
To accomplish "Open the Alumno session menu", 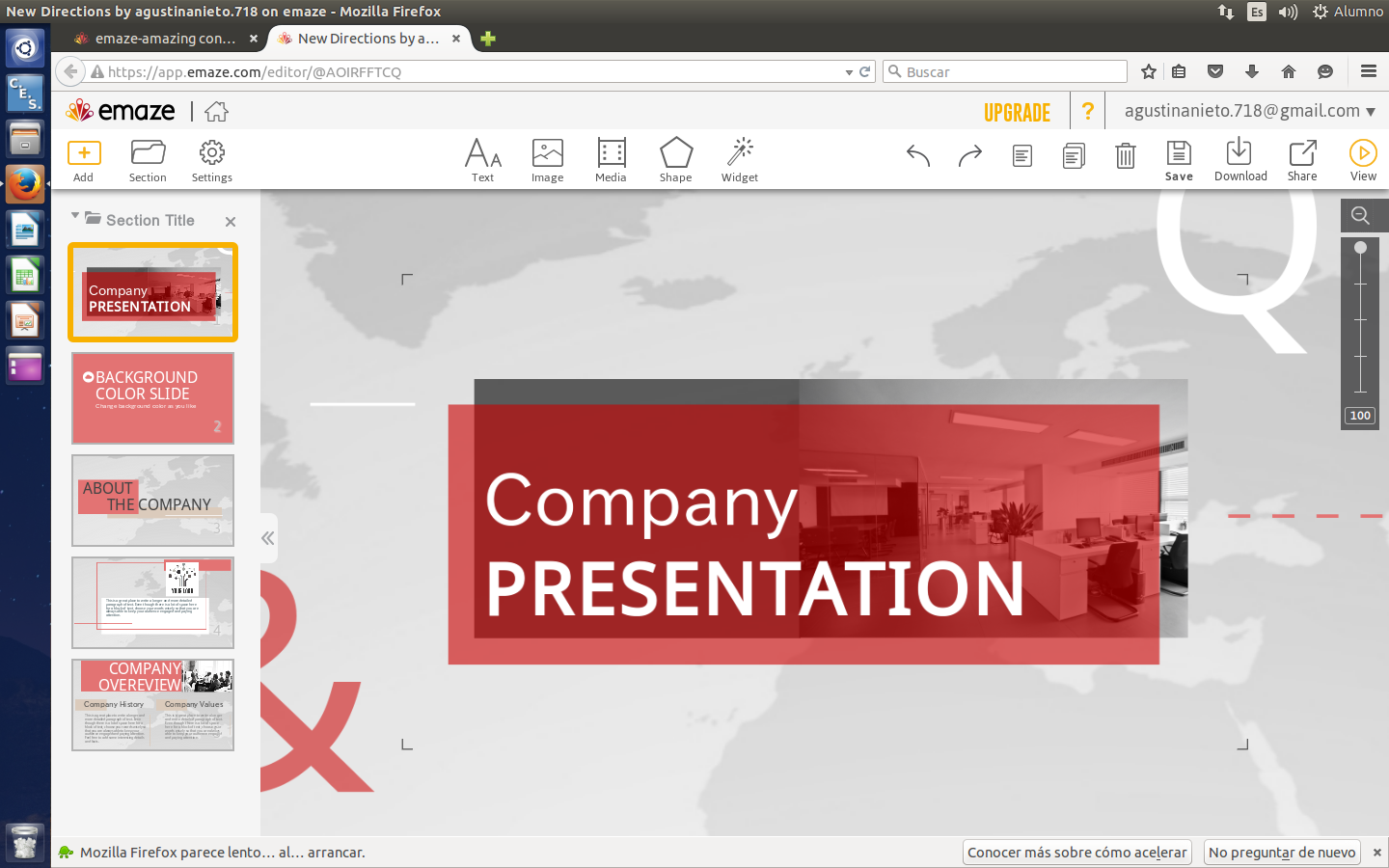I will pos(1348,12).
